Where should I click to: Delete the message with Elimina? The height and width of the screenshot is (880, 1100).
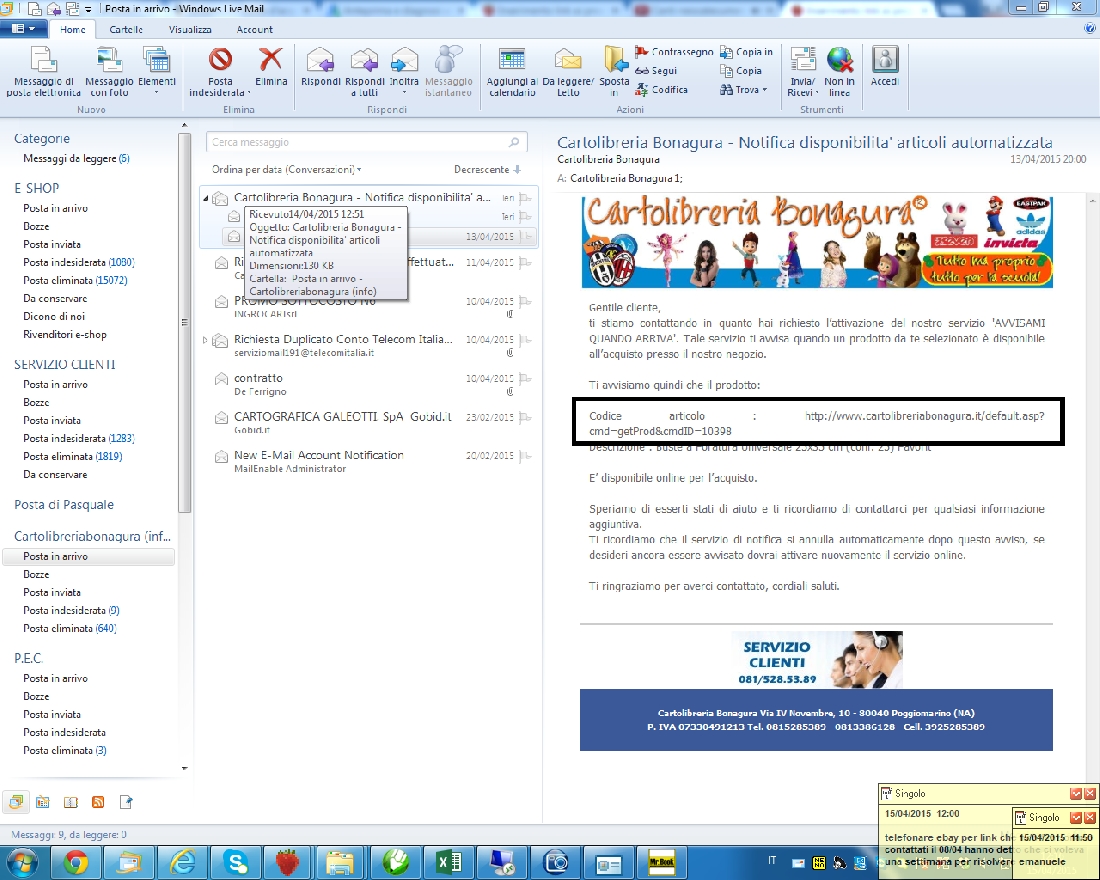(x=271, y=67)
